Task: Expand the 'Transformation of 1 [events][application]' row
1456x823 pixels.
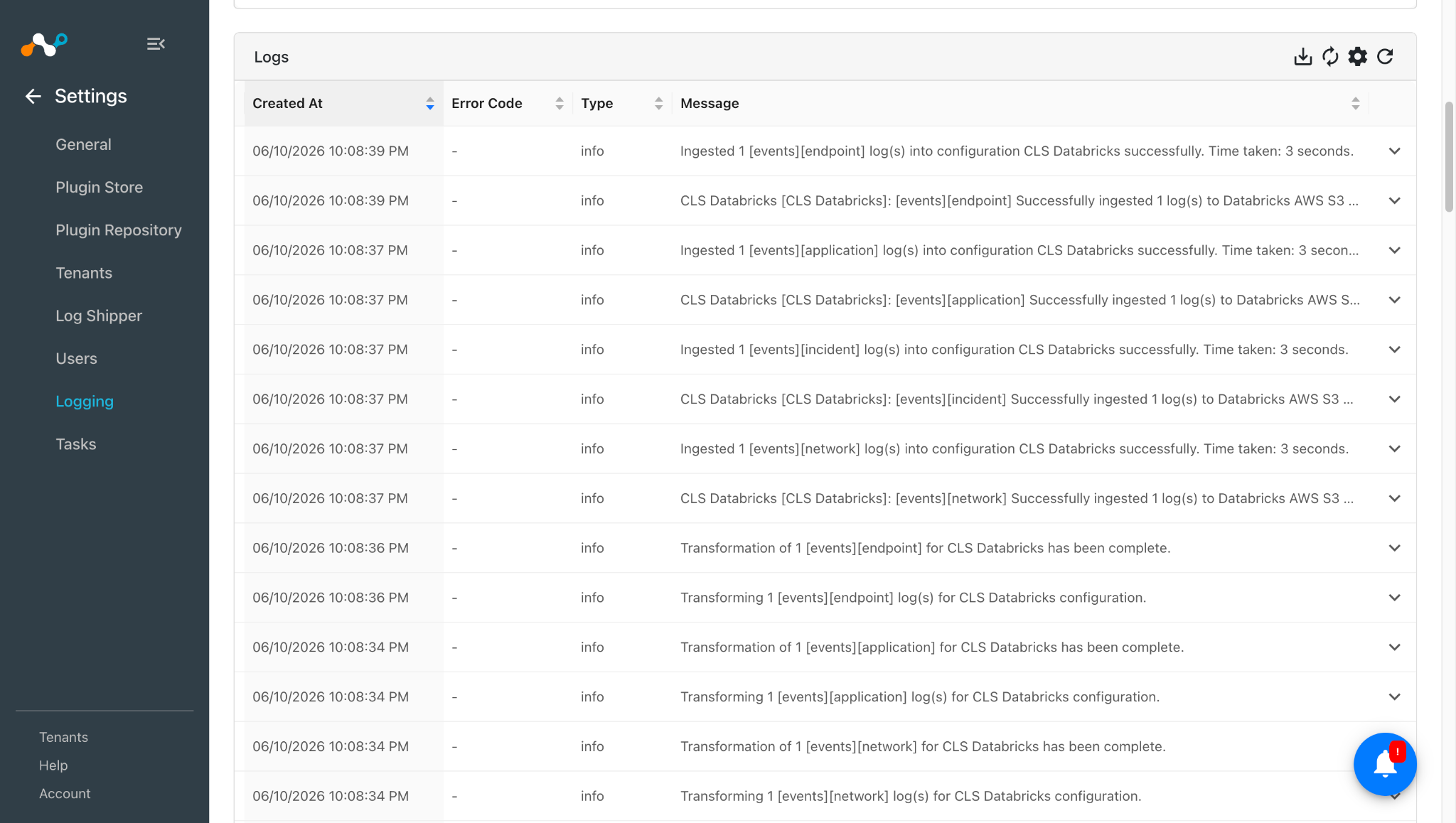Action: [x=1394, y=647]
